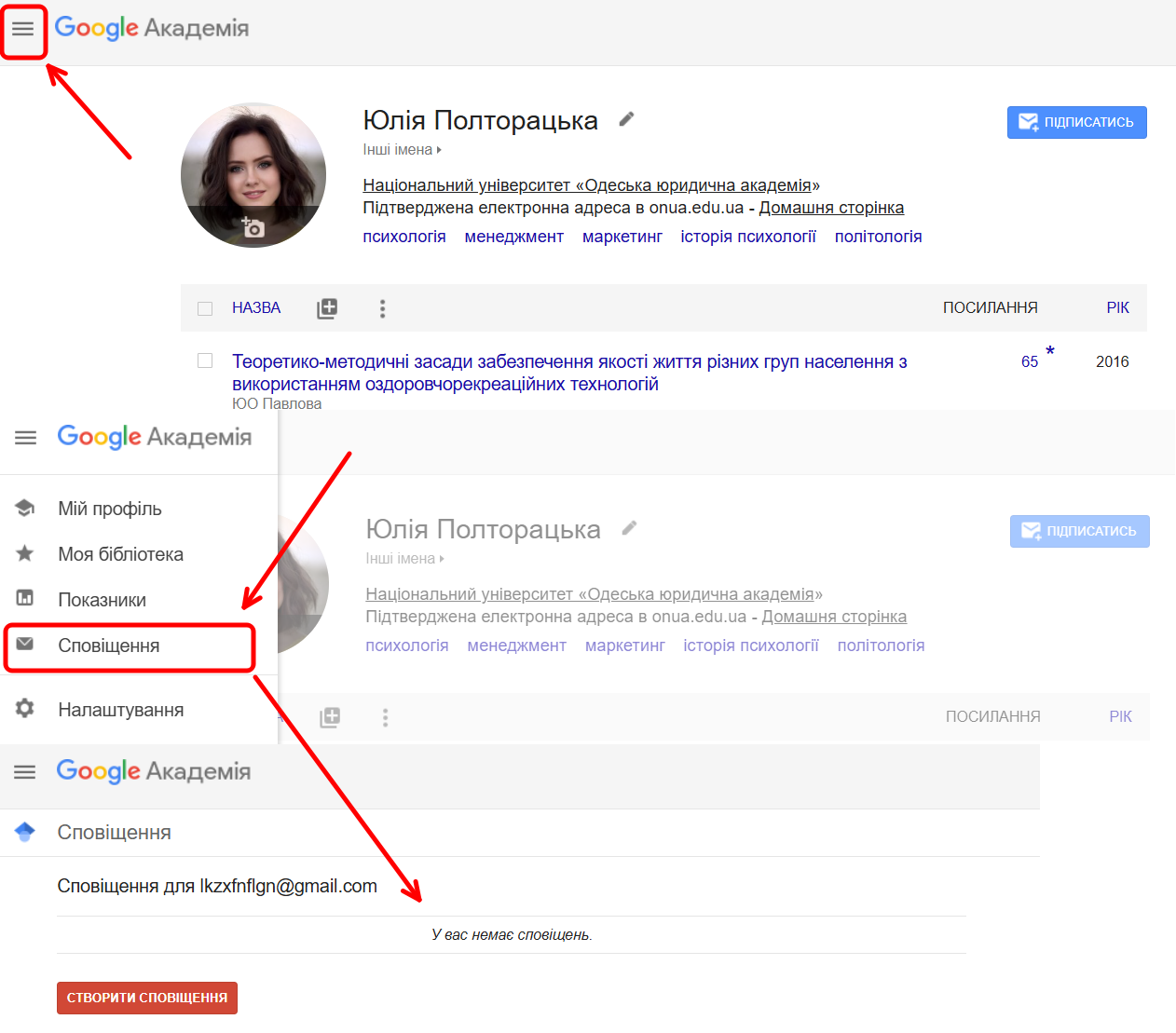1176x1033 pixels.
Task: Click the add-articles plus icon beside НАЗВА
Action: click(x=327, y=308)
